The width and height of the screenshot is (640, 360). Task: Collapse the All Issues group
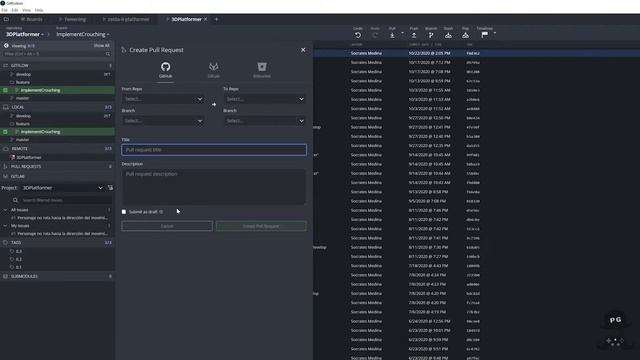[x=5, y=210]
